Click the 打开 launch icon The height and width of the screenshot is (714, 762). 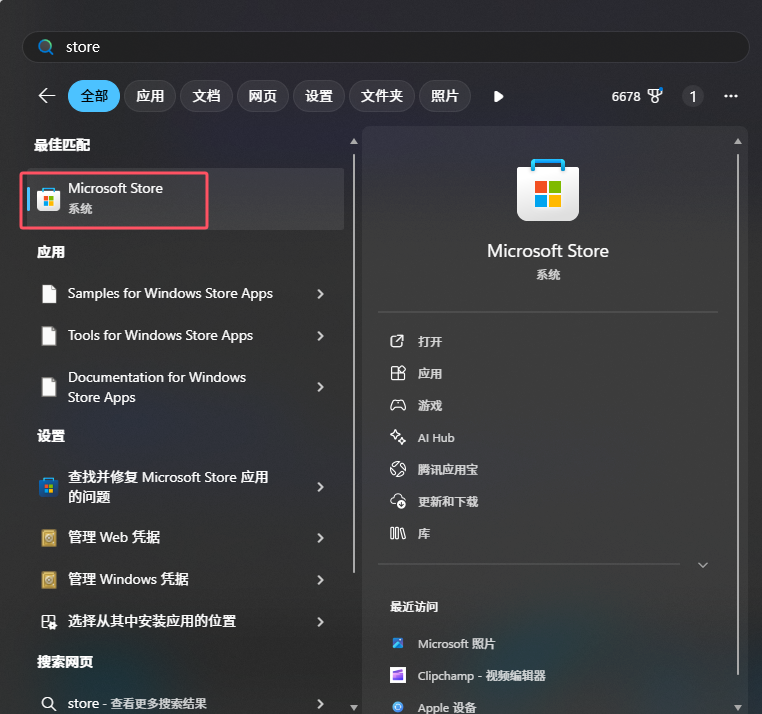pos(397,341)
